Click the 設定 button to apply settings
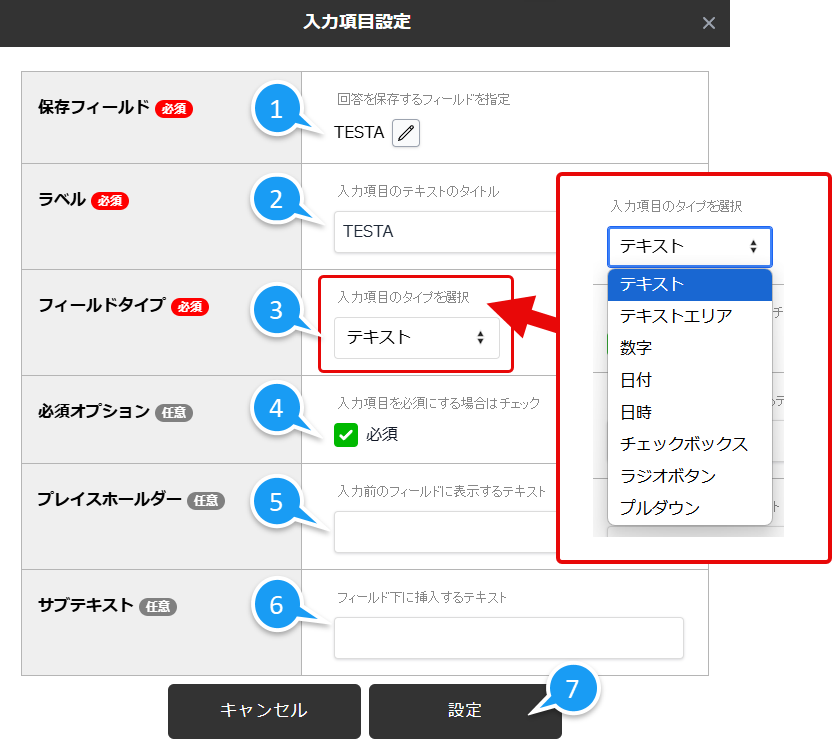 [x=465, y=711]
